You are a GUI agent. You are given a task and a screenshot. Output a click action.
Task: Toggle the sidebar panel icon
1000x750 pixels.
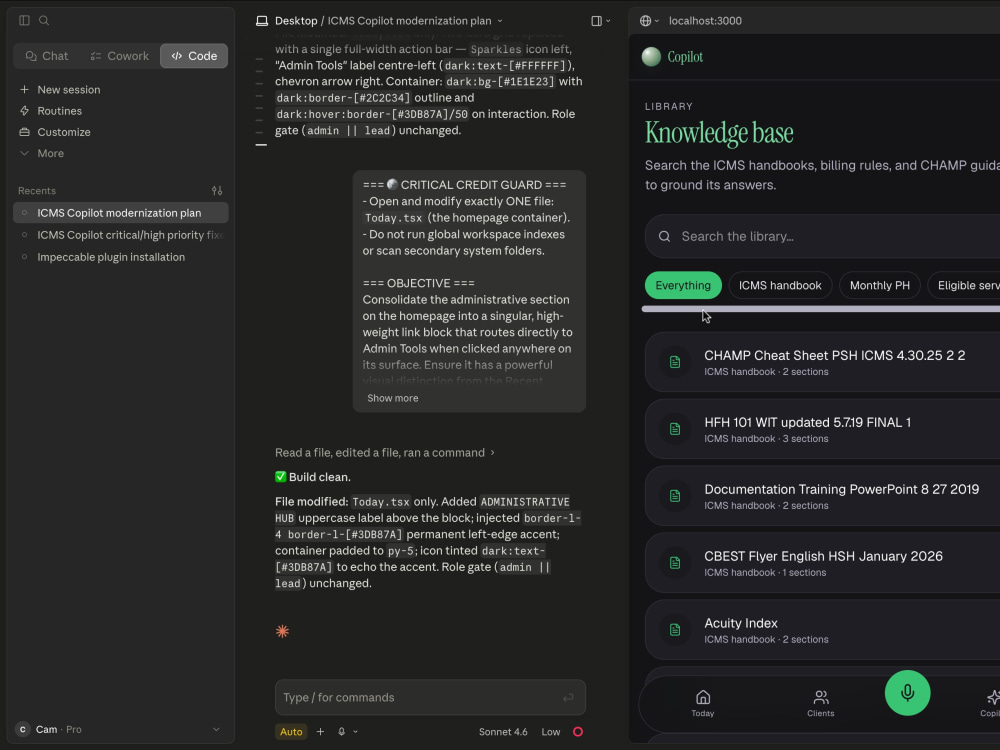pyautogui.click(x=24, y=20)
